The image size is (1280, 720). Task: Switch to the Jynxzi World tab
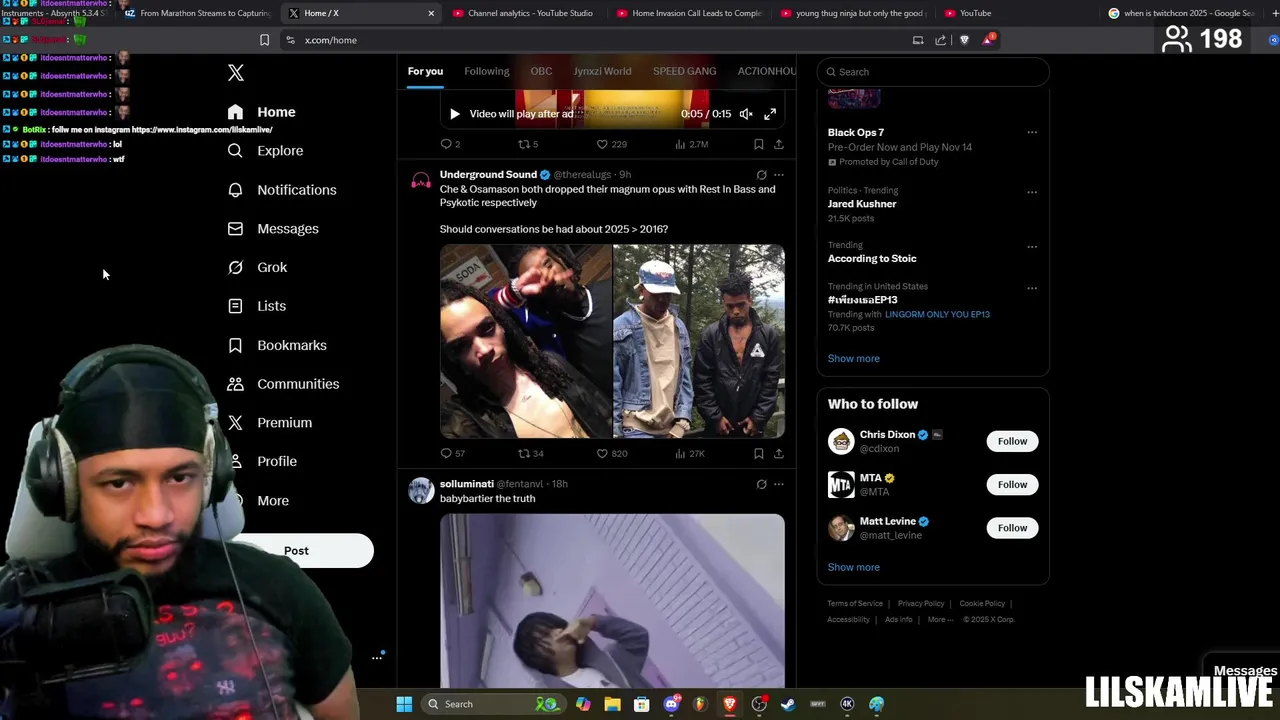point(602,71)
